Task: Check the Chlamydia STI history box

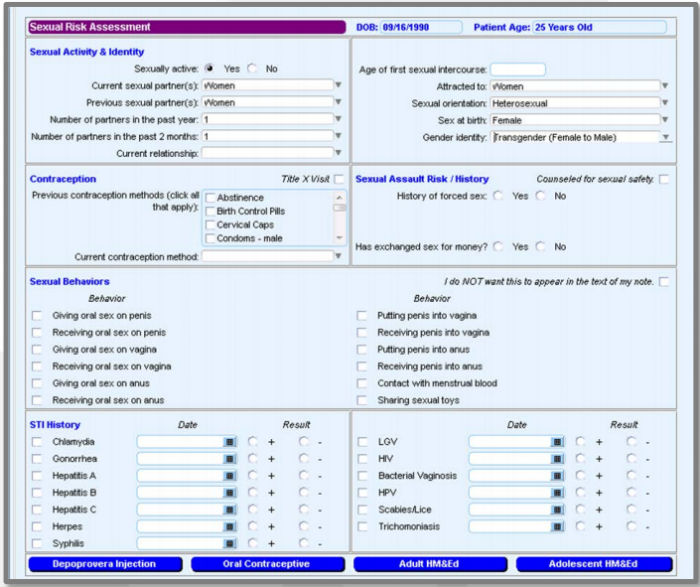Action: [37, 442]
